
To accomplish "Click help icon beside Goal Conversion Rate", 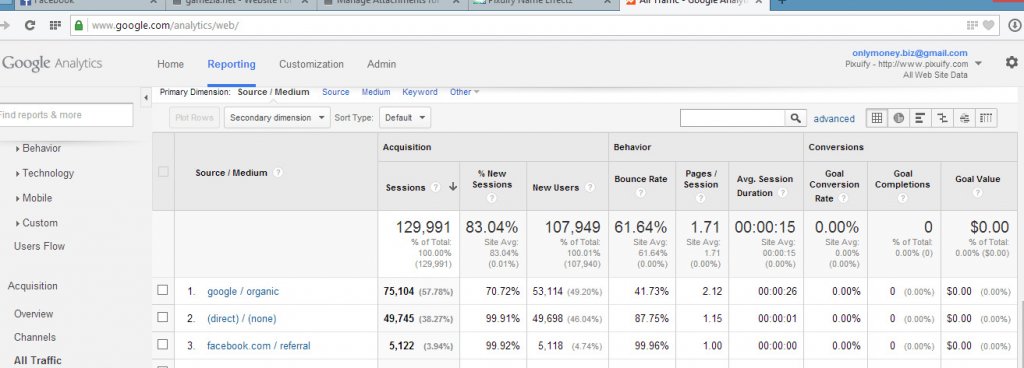I will point(843,198).
